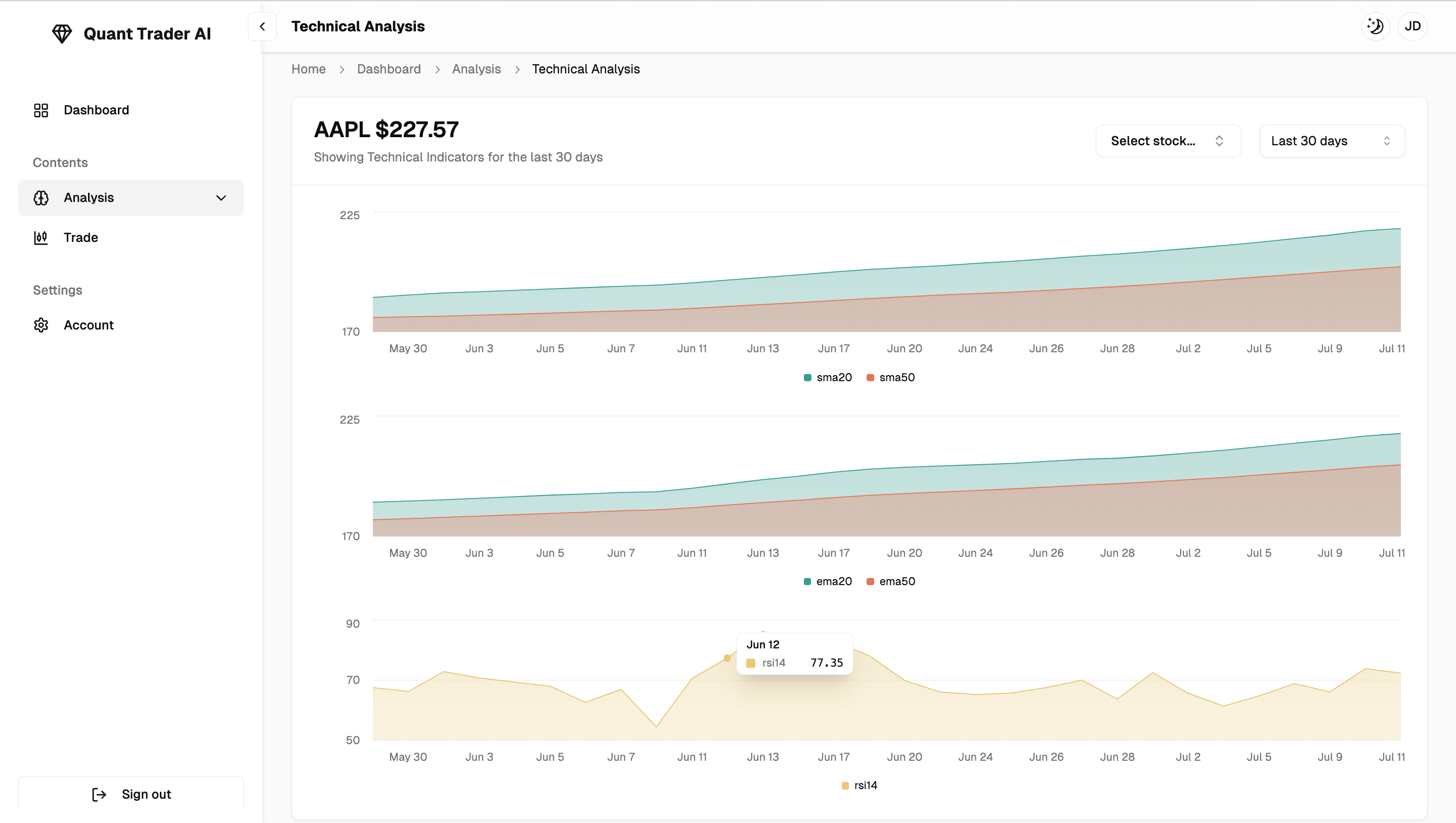Viewport: 1456px width, 823px height.
Task: Open the Select stock dropdown
Action: click(x=1168, y=140)
